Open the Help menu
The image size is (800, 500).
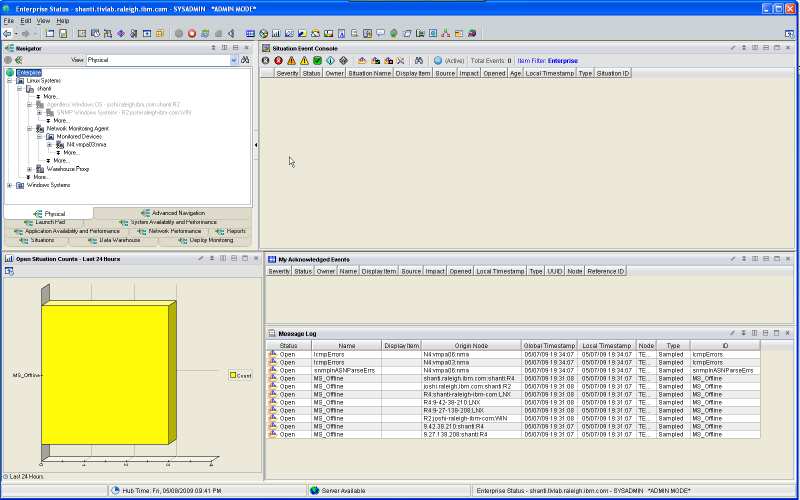(x=63, y=21)
